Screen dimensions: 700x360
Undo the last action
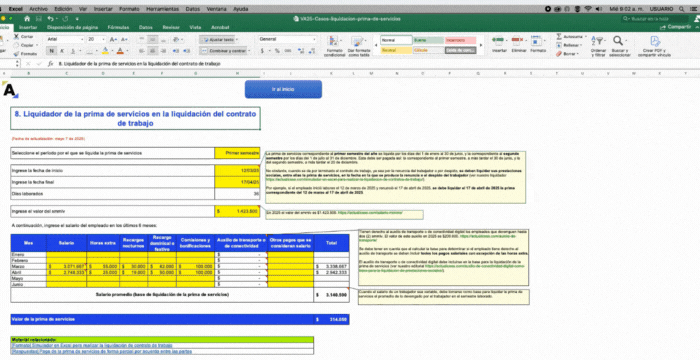[x=50, y=19]
